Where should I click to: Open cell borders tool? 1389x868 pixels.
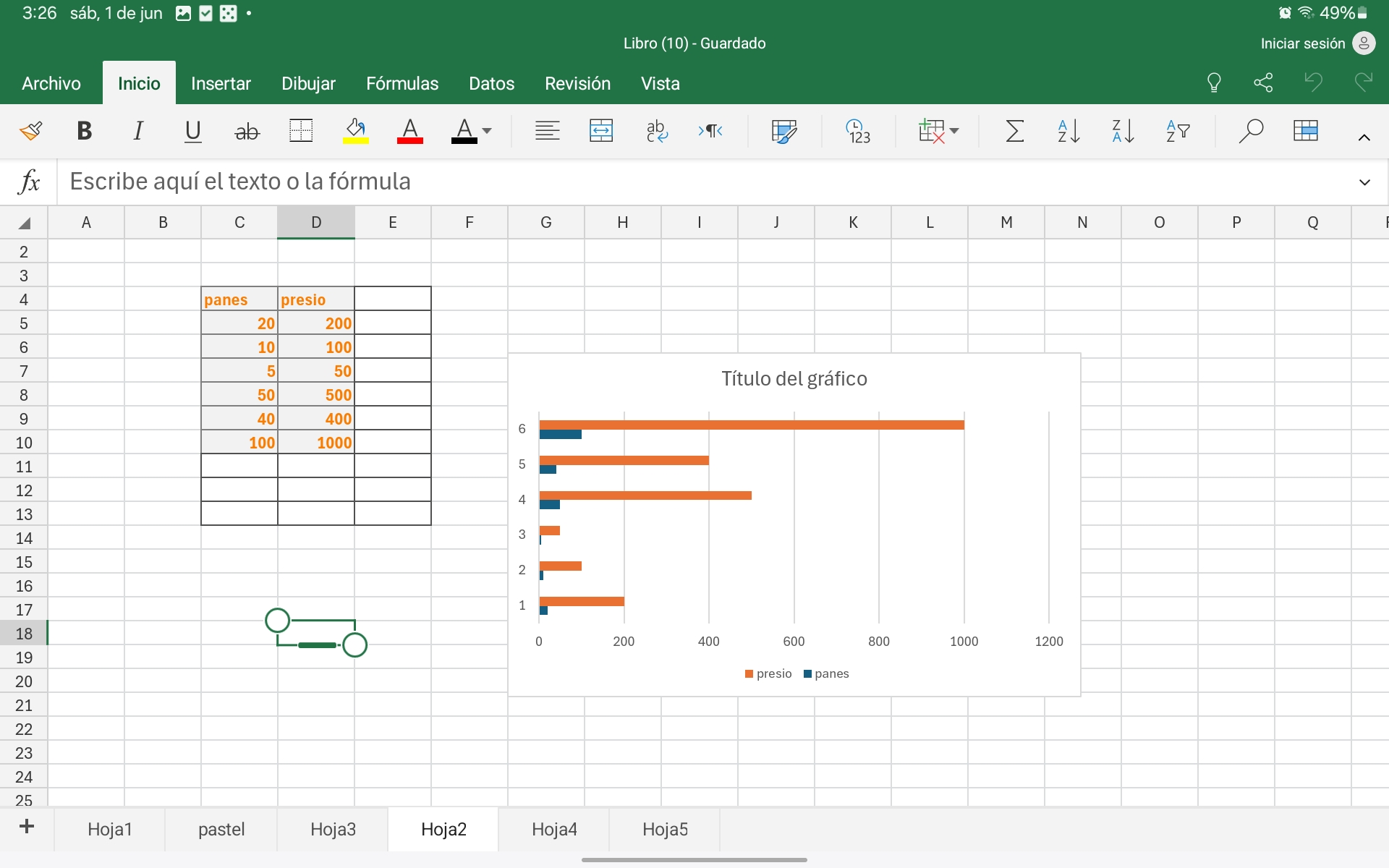301,131
